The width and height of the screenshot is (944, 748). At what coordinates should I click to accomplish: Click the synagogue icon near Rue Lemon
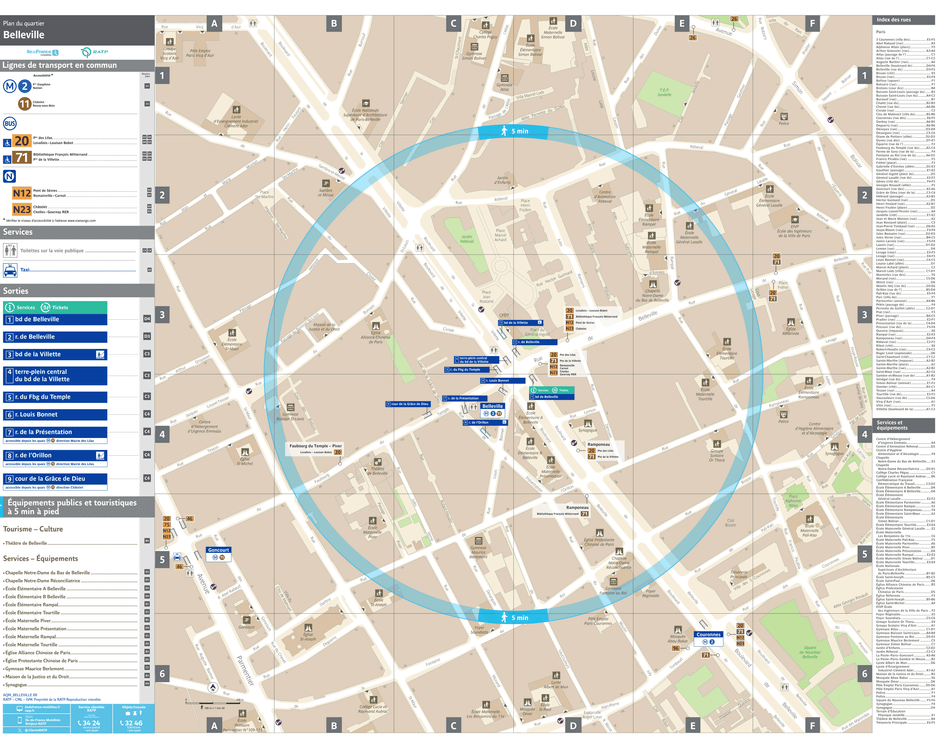587,424
